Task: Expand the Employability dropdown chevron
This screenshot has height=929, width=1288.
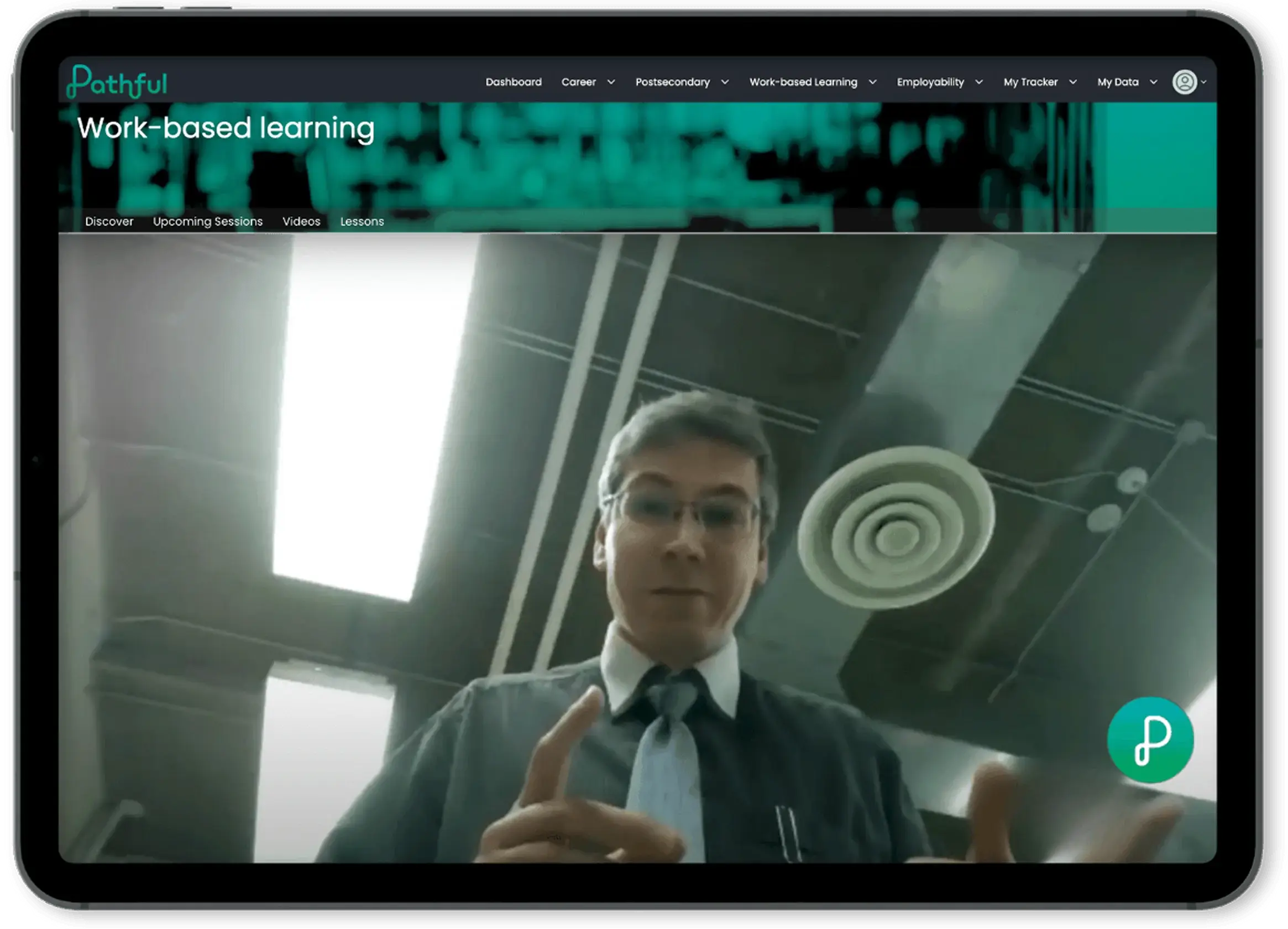Action: pos(979,82)
